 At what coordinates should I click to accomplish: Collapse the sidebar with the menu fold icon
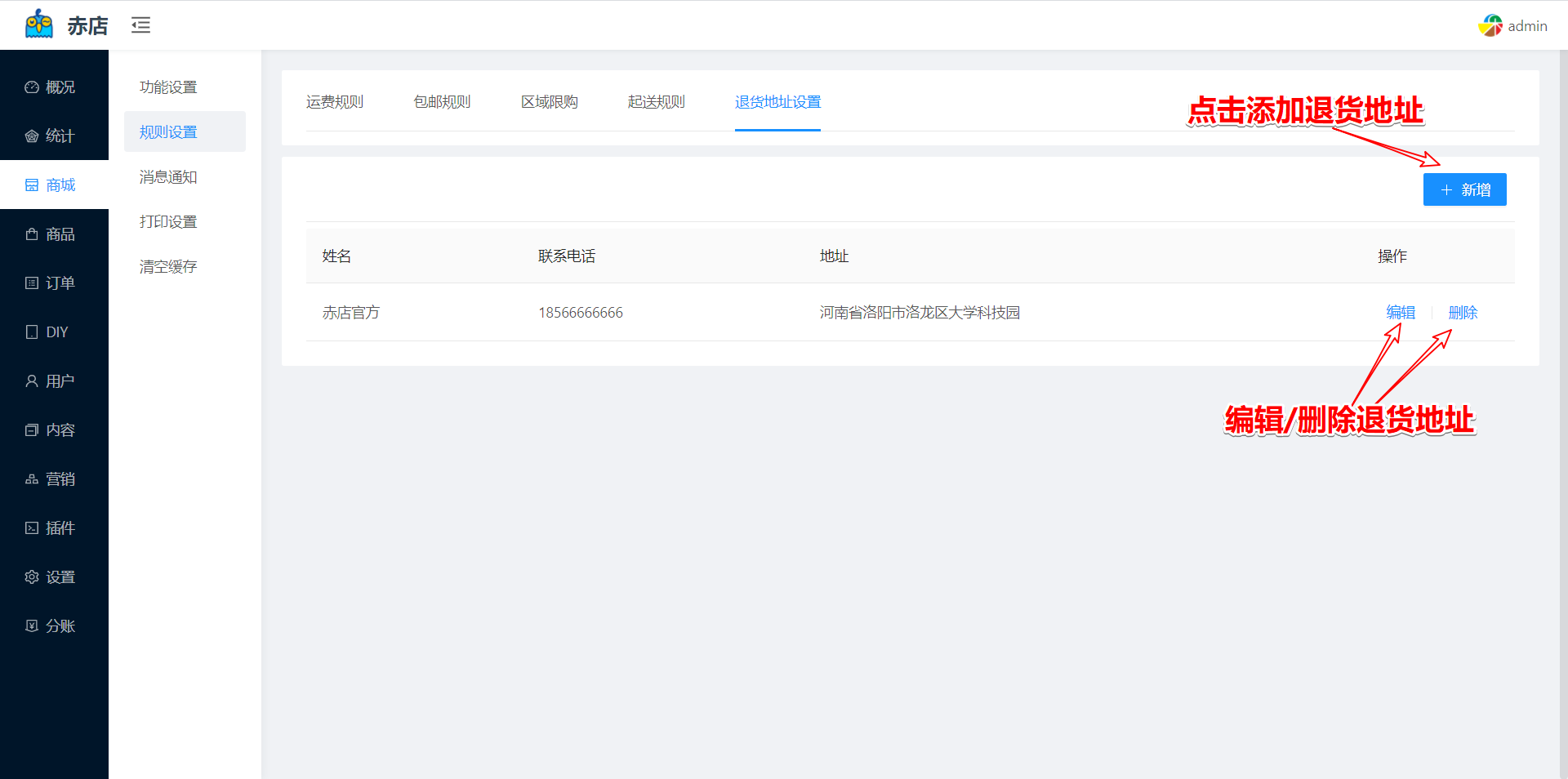point(140,25)
